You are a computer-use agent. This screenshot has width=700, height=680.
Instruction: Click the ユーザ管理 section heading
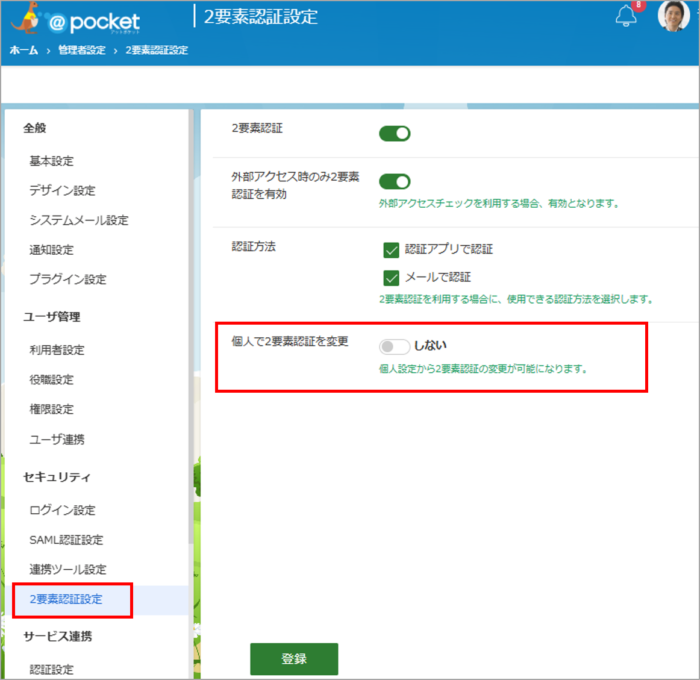(x=52, y=317)
